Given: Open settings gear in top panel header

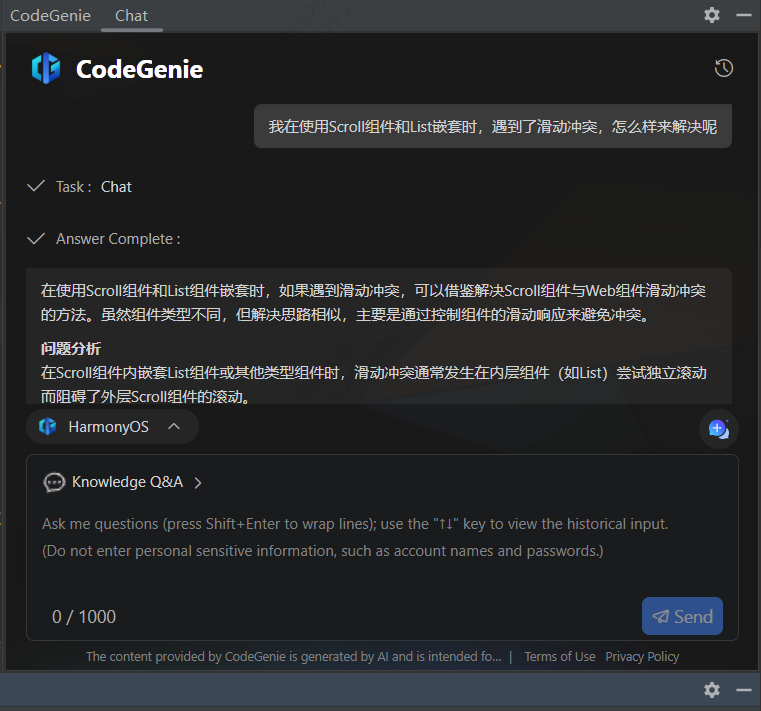Looking at the screenshot, I should (711, 15).
